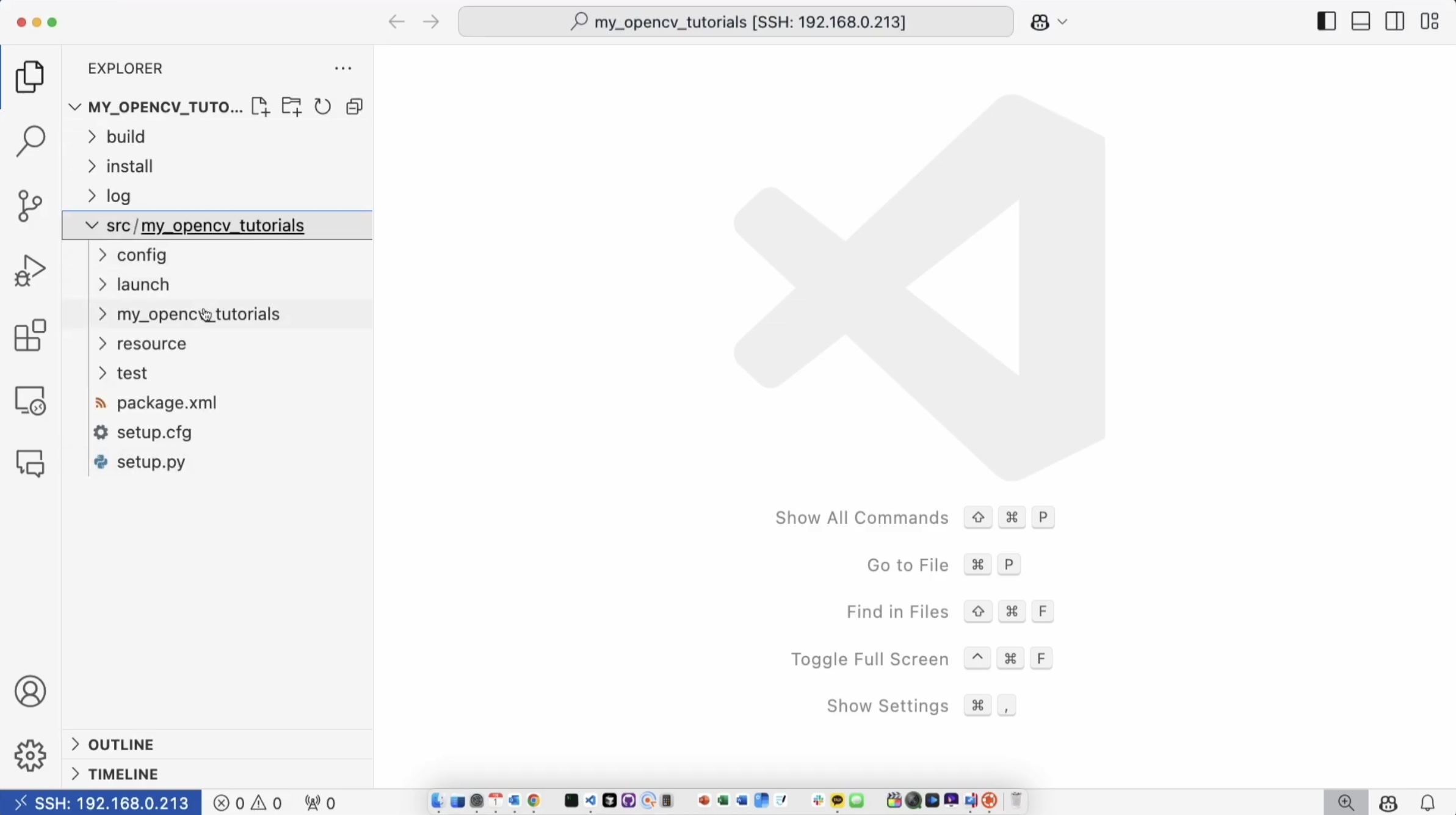Refresh the explorer file tree
The image size is (1456, 815).
pyautogui.click(x=322, y=107)
